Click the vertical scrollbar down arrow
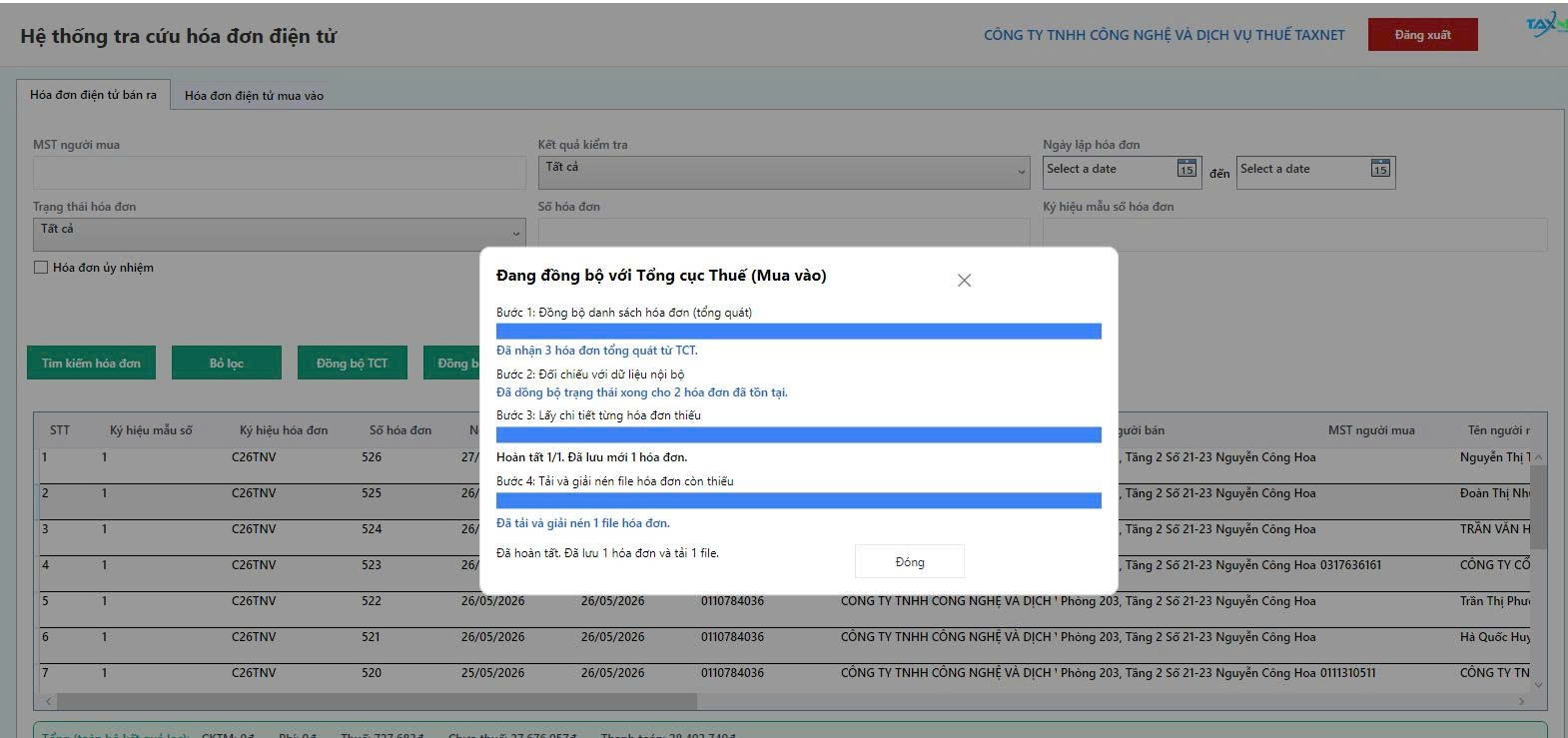The height and width of the screenshot is (738, 1568). [x=1538, y=684]
